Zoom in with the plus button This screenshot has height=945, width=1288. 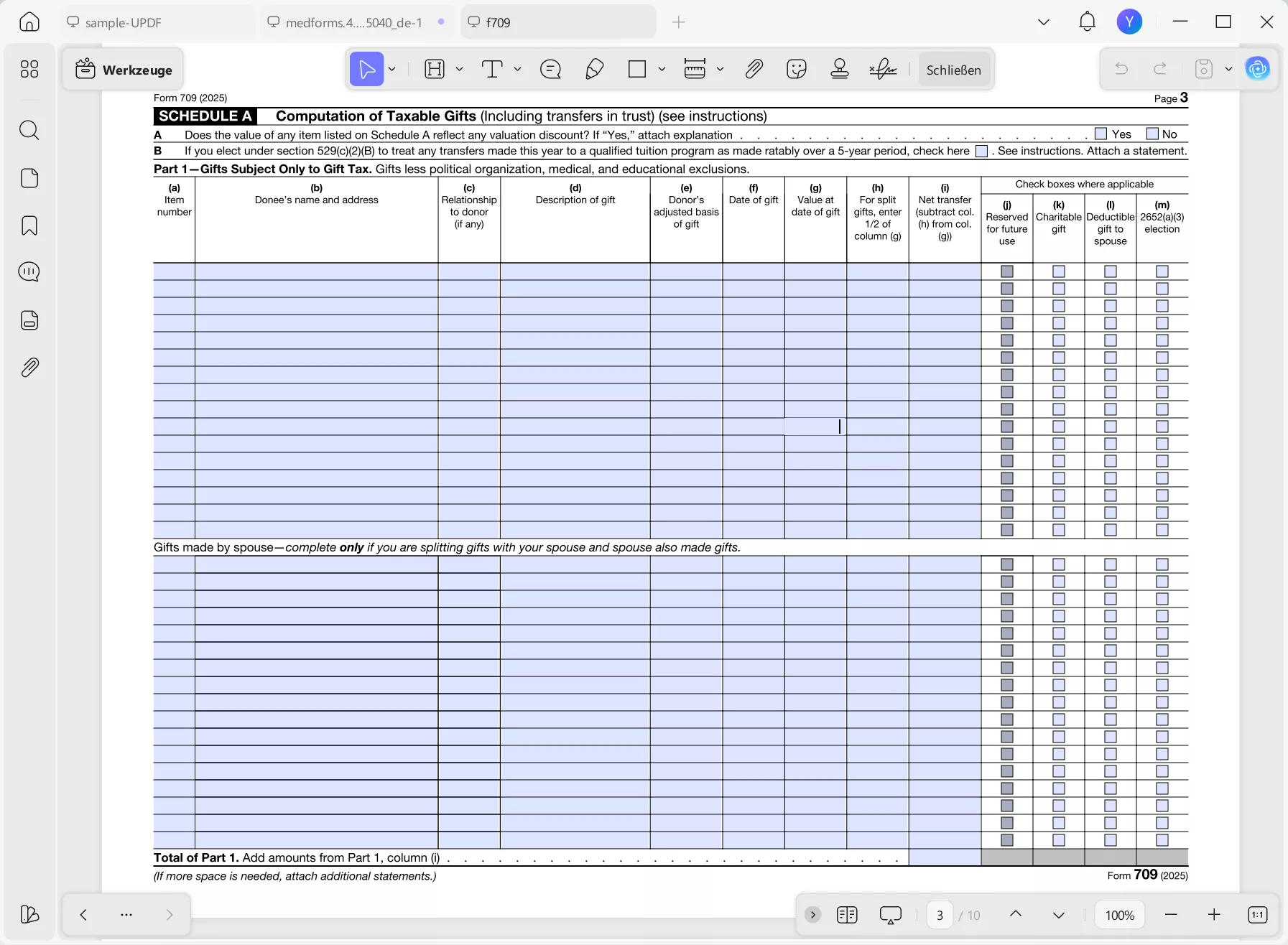coord(1214,915)
